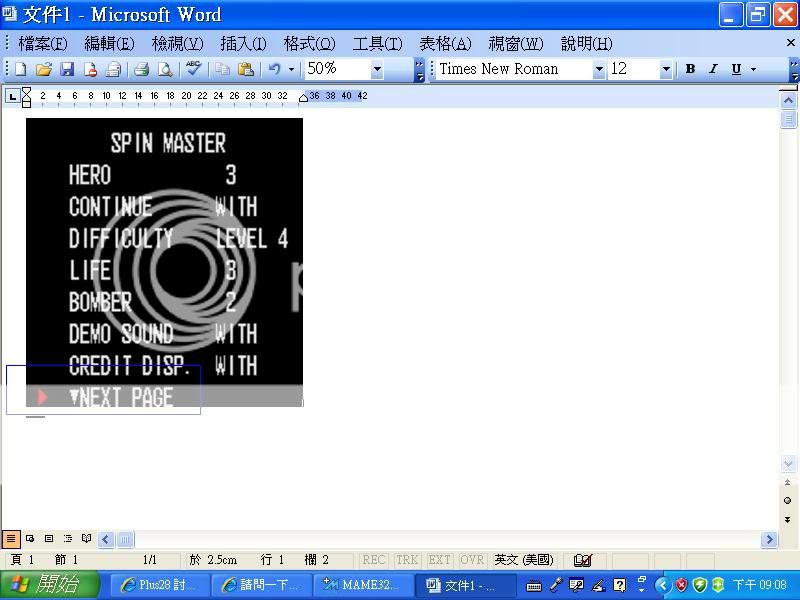Click the vertical scrollbar up arrow
Viewport: 800px width, 600px height.
(x=788, y=101)
